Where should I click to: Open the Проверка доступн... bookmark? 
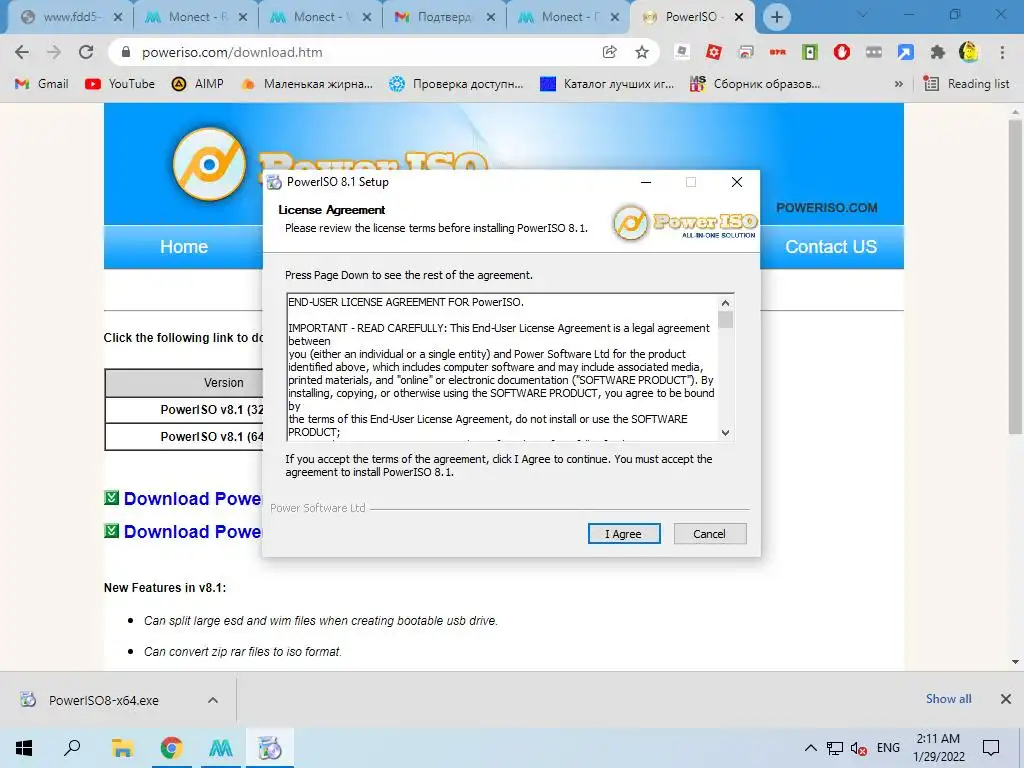tap(456, 84)
